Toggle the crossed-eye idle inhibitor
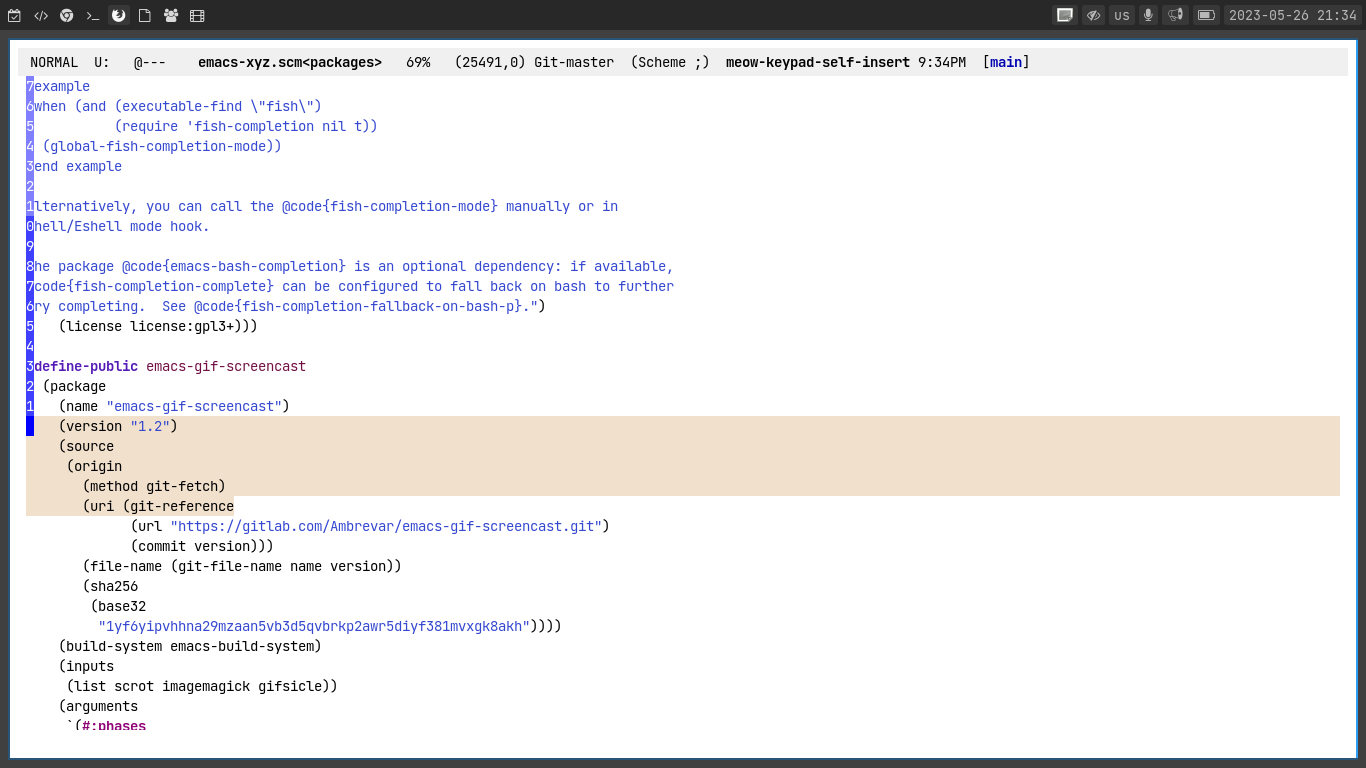Screen dimensions: 1366x768 (x=1093, y=15)
